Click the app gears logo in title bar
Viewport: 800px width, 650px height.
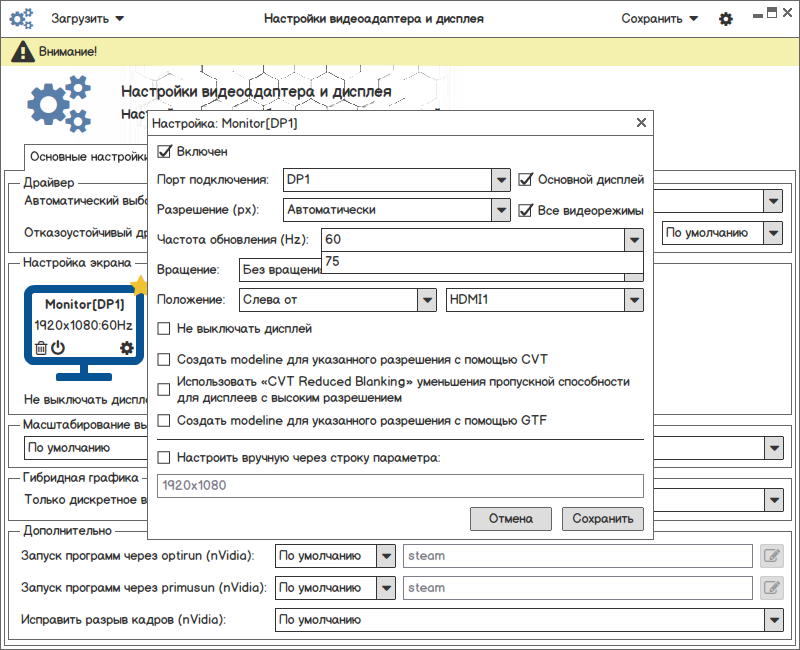pos(21,19)
